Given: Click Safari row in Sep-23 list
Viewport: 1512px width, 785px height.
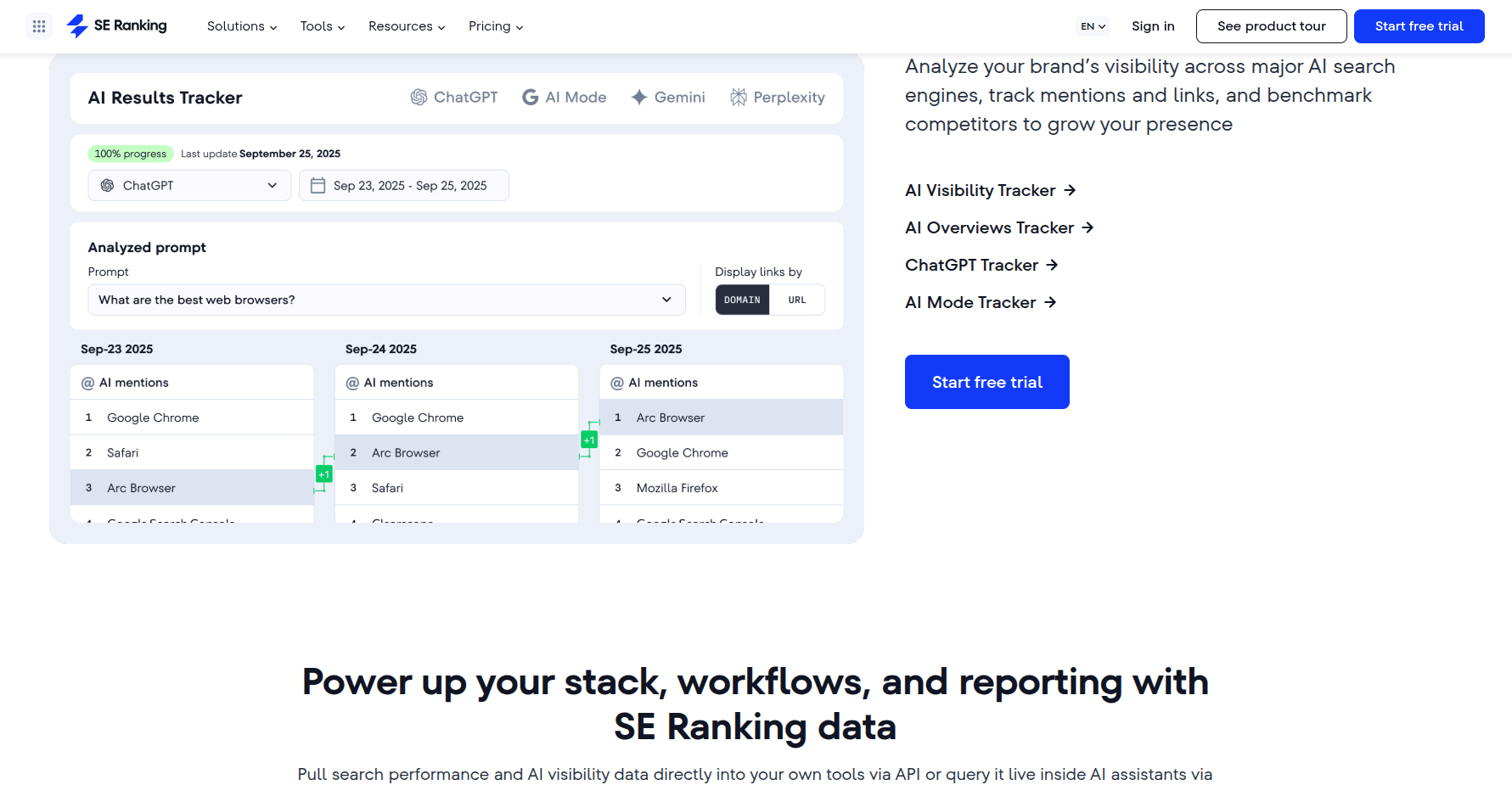Looking at the screenshot, I should pyautogui.click(x=192, y=453).
